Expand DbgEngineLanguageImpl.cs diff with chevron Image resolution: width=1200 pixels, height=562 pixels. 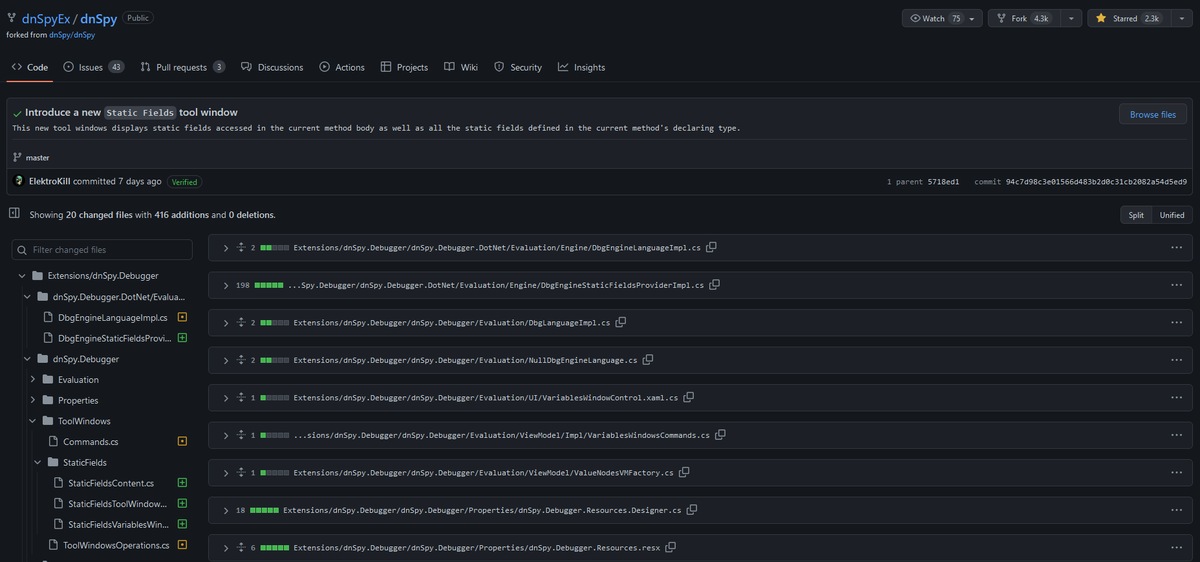(226, 247)
